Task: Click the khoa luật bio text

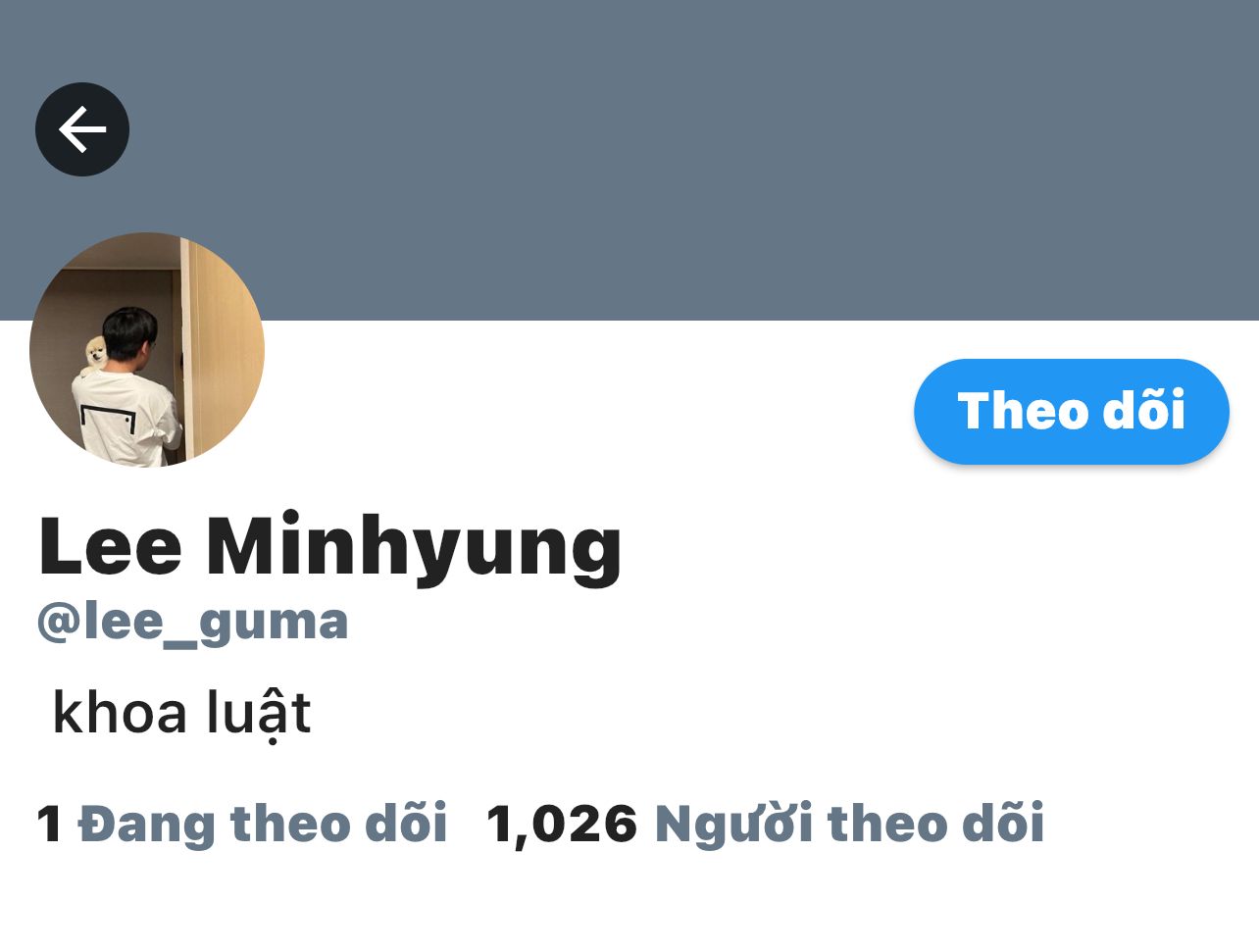Action: click(x=181, y=714)
